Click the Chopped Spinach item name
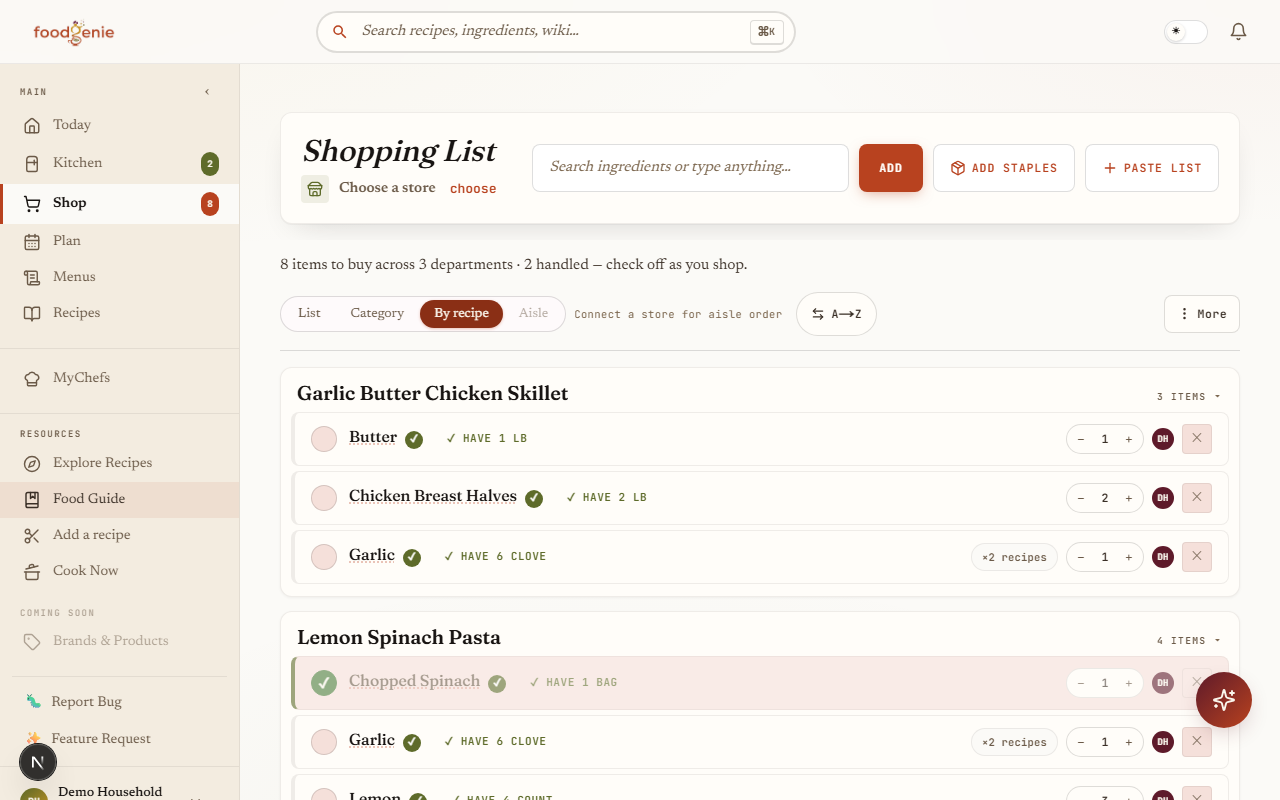The image size is (1280, 800). [x=414, y=681]
